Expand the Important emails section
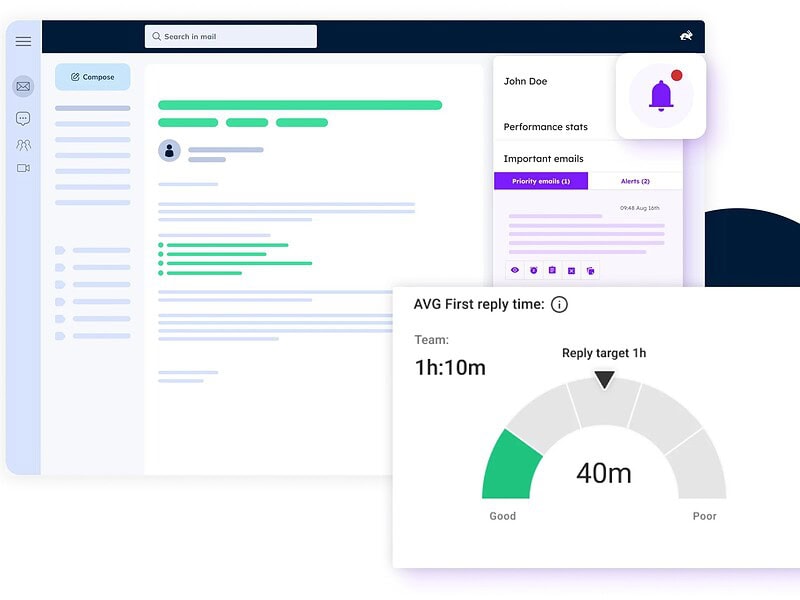The image size is (800, 600). pyautogui.click(x=543, y=159)
